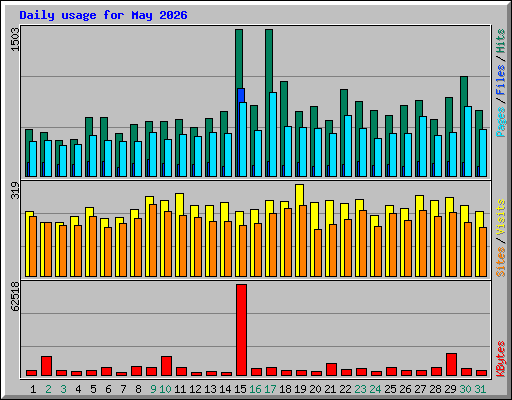Screen dimensions: 512x400
Task: Click day 28 on the x-axis
Action: coord(435,389)
